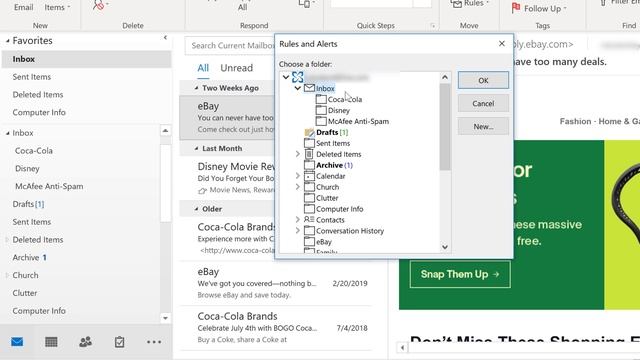Viewport: 640px width, 360px height.
Task: Click New Email button in ribbon
Action: [x=23, y=7]
